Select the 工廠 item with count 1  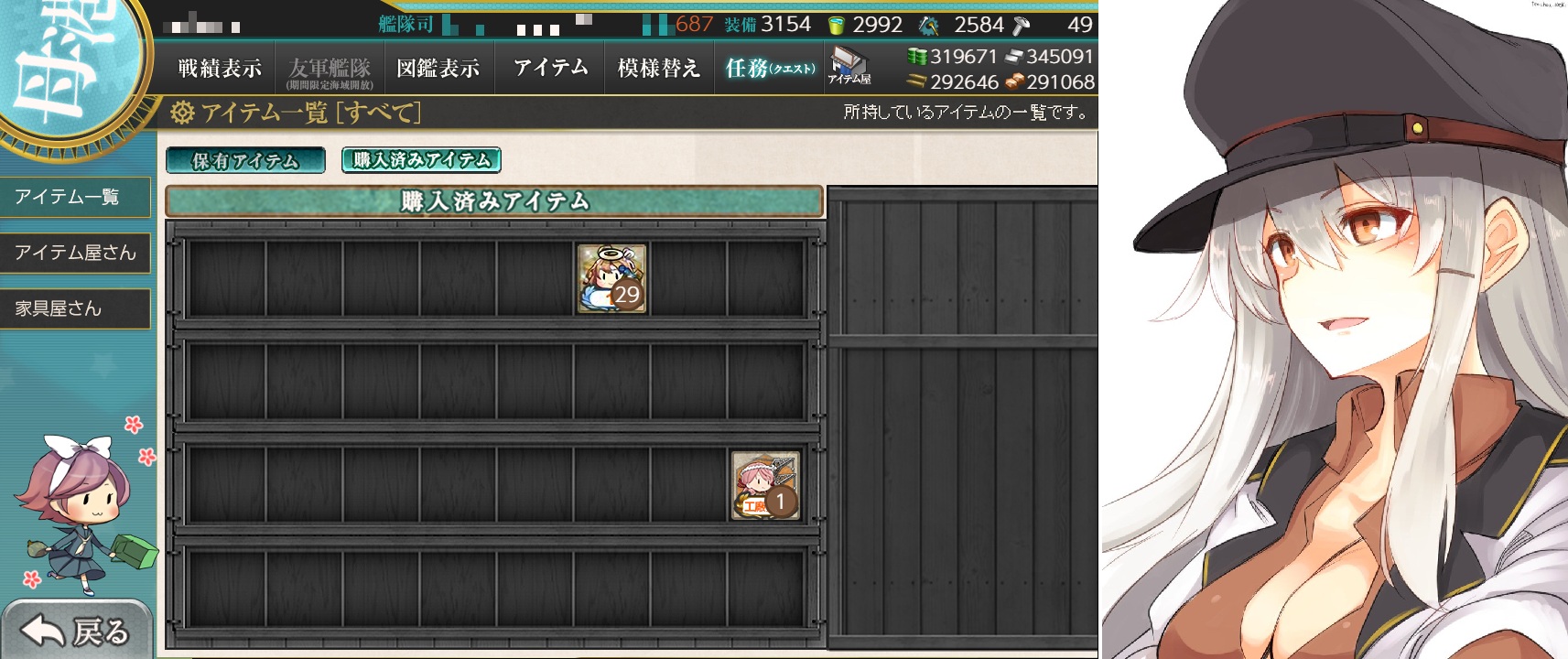tap(766, 486)
